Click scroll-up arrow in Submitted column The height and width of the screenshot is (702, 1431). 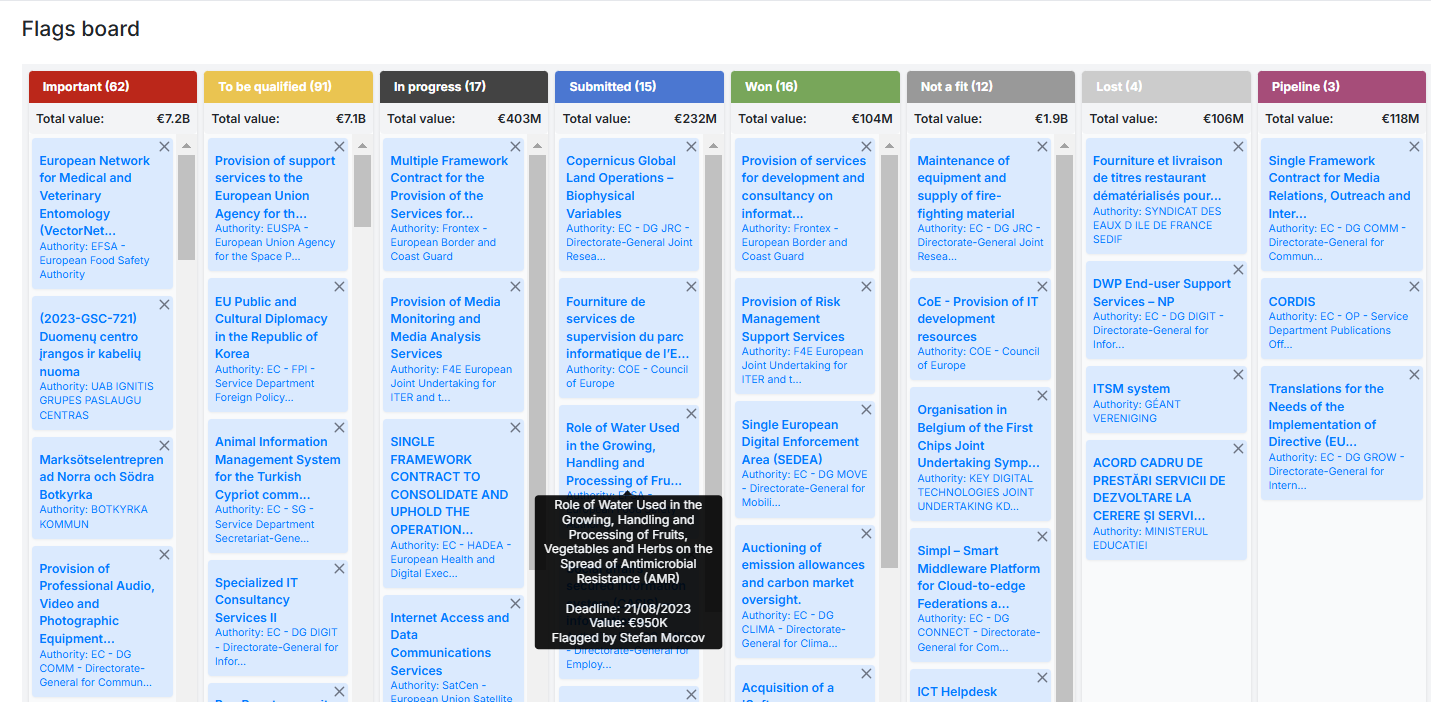(x=713, y=146)
